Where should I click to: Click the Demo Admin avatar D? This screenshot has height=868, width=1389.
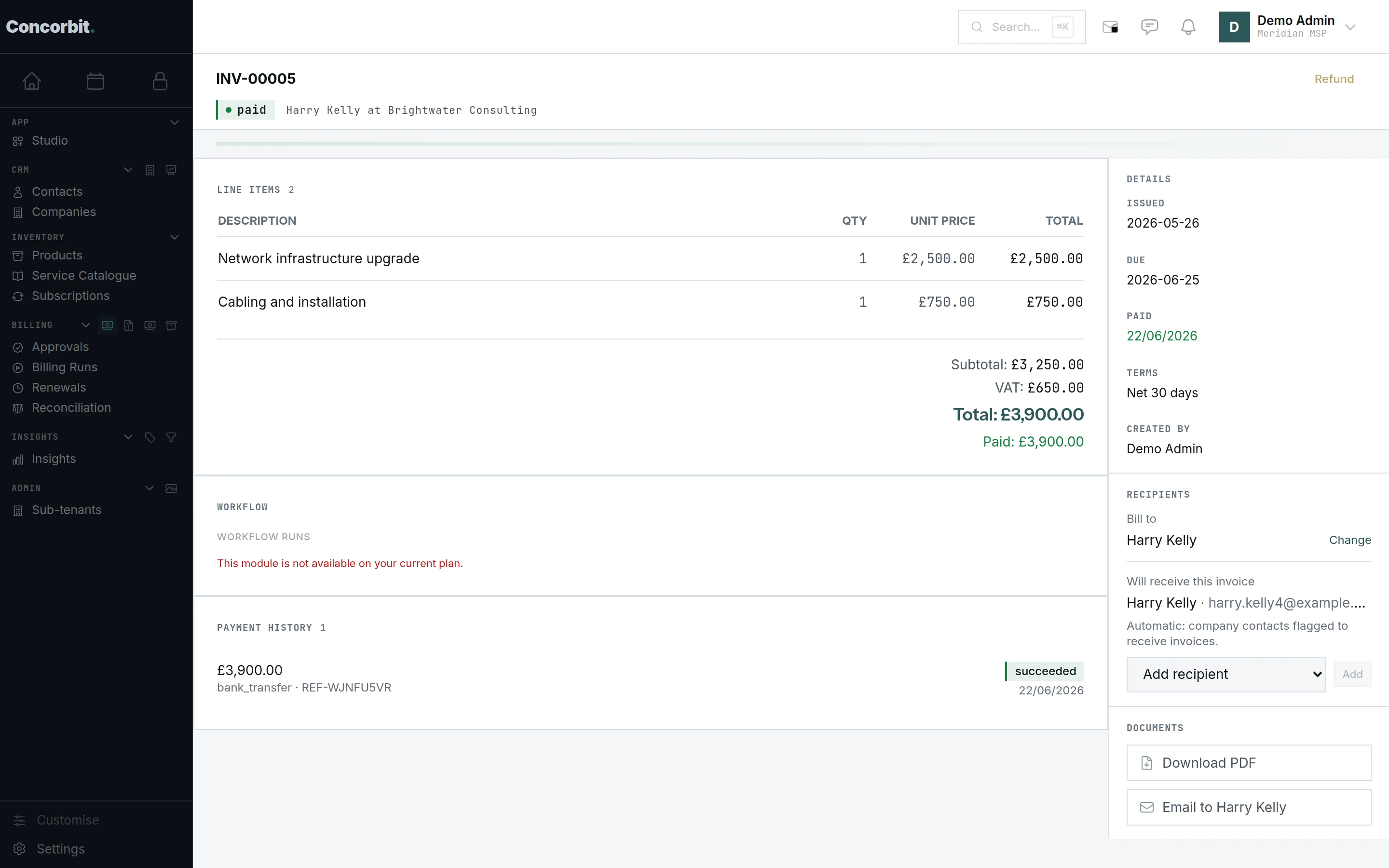click(1234, 27)
